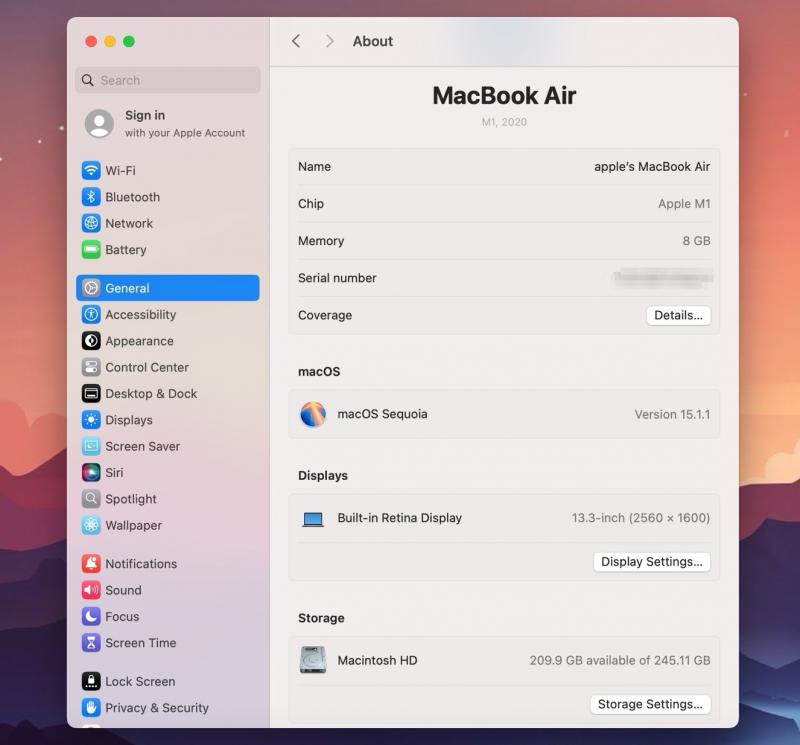The image size is (800, 745).
Task: Open Wi-Fi settings from the sidebar icon
Action: tap(91, 171)
